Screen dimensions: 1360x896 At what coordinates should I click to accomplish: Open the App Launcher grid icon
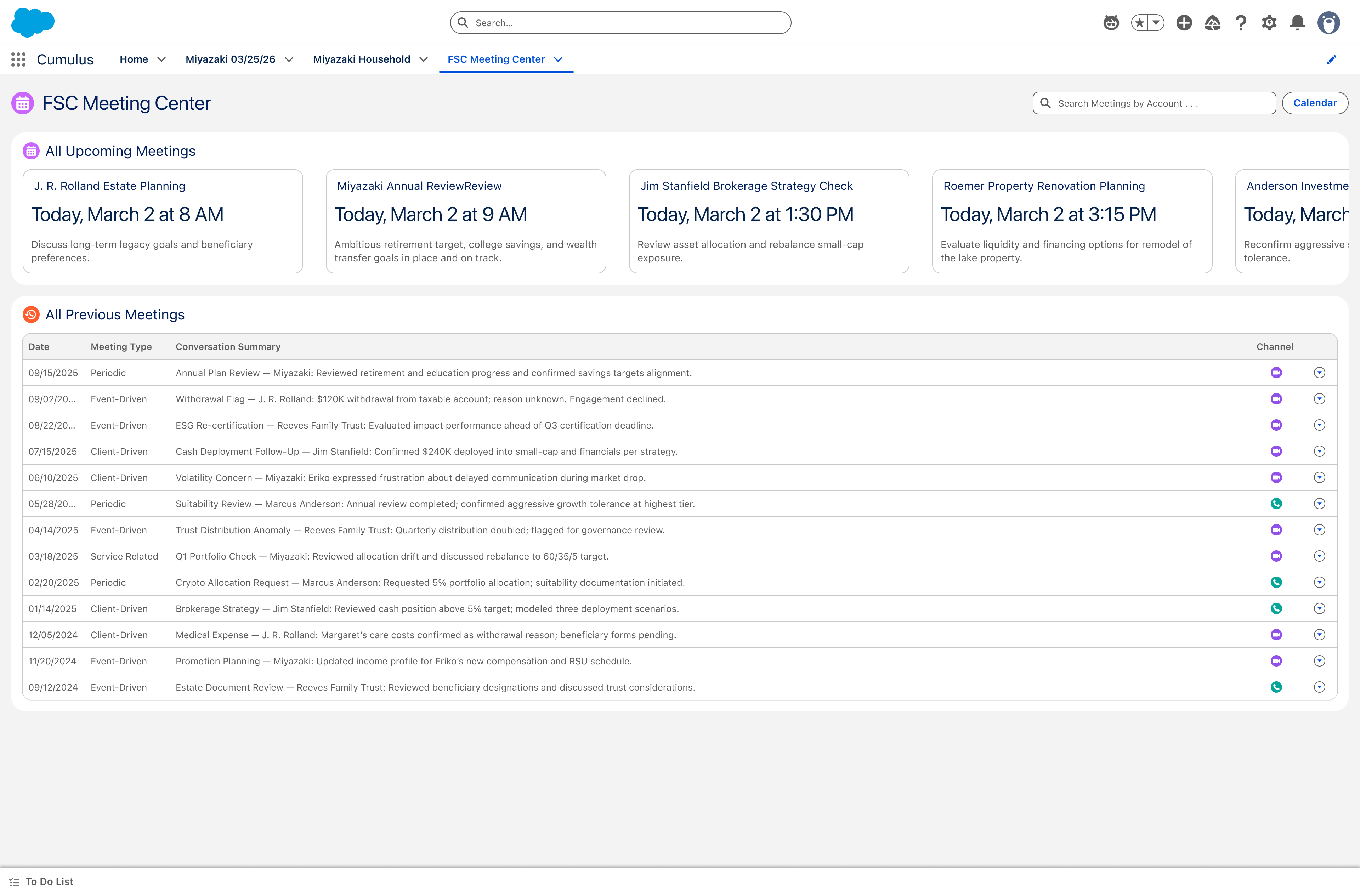[x=18, y=59]
